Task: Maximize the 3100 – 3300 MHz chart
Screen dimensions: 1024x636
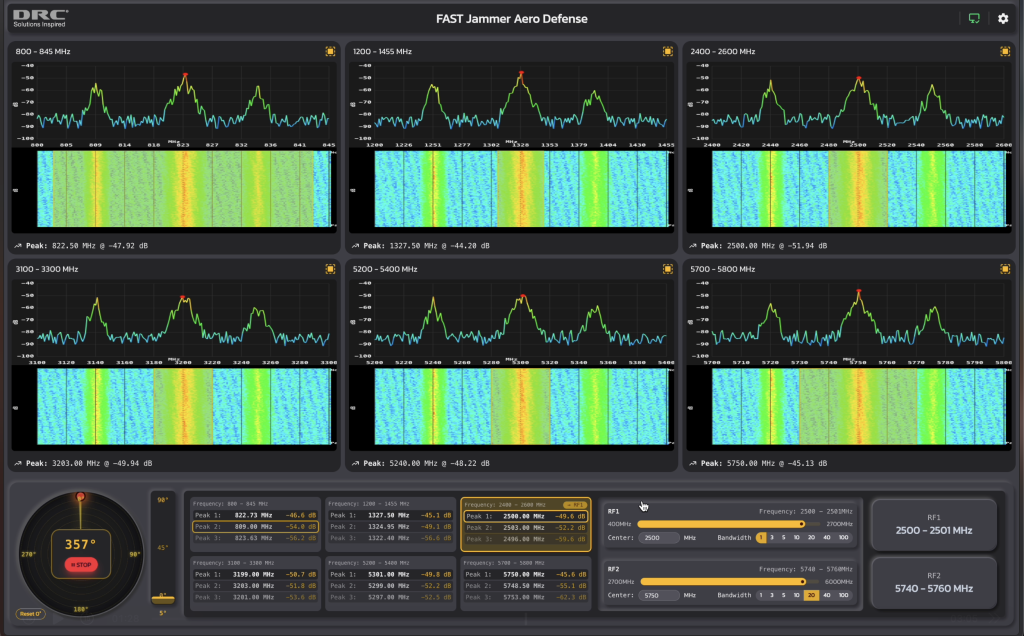Action: click(x=330, y=269)
